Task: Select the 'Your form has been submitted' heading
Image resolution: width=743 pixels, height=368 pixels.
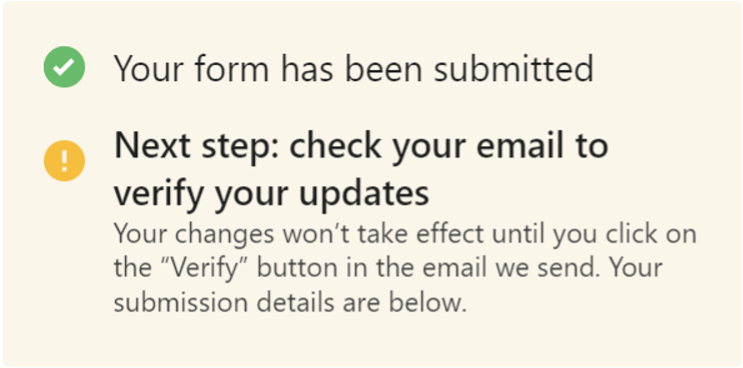Action: (x=353, y=68)
